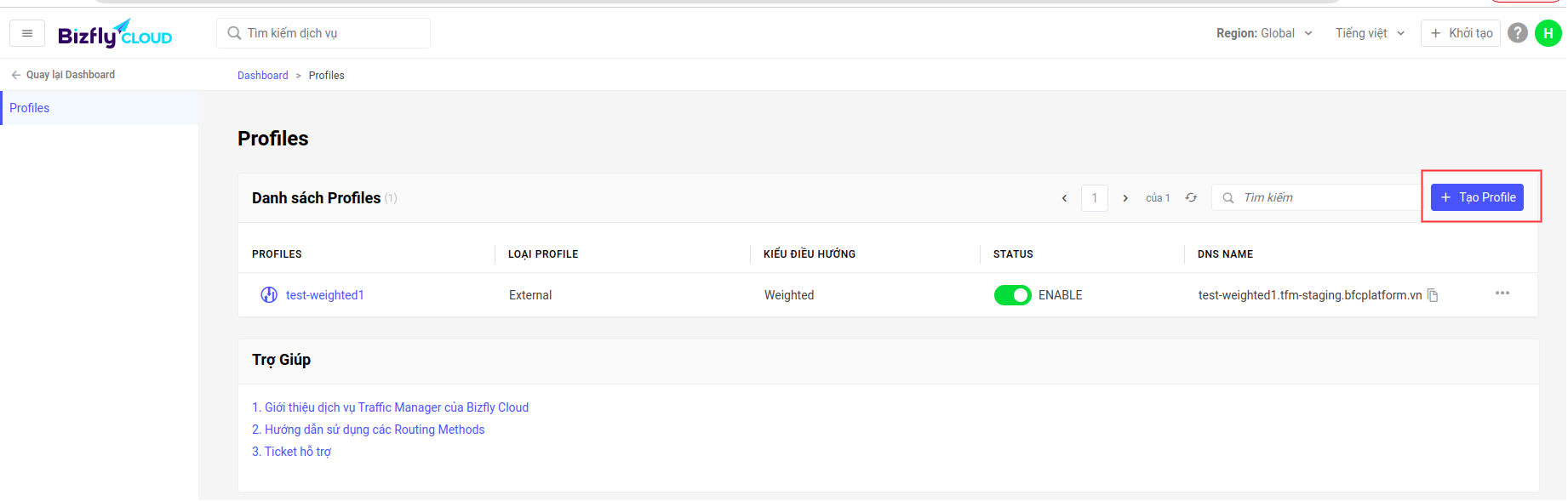1568x501 pixels.
Task: Disable the ENABLE status toggle
Action: [1013, 295]
